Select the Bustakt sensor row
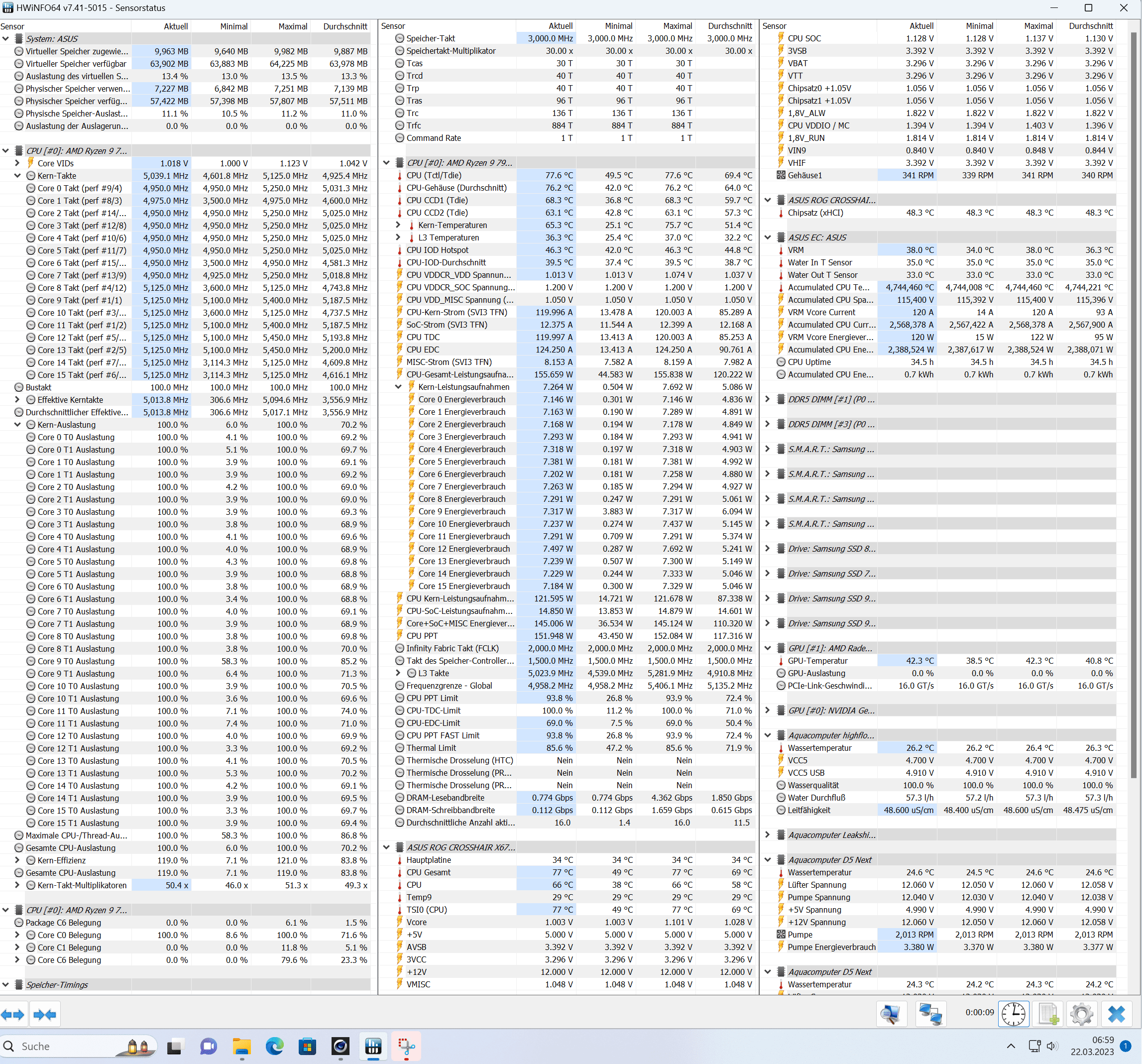This screenshot has width=1147, height=1064. click(184, 387)
